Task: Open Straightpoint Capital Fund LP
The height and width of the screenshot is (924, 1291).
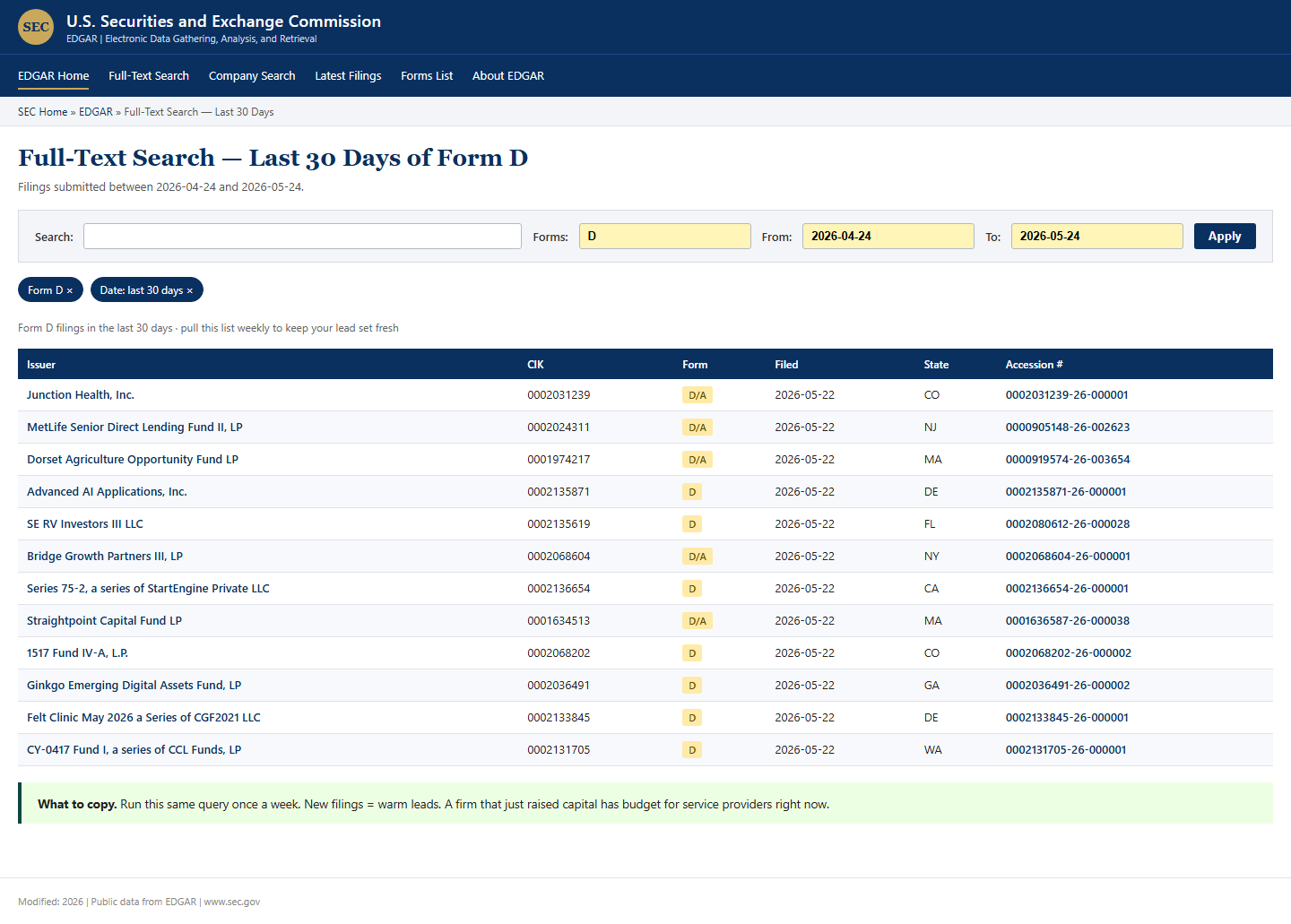Action: [104, 621]
